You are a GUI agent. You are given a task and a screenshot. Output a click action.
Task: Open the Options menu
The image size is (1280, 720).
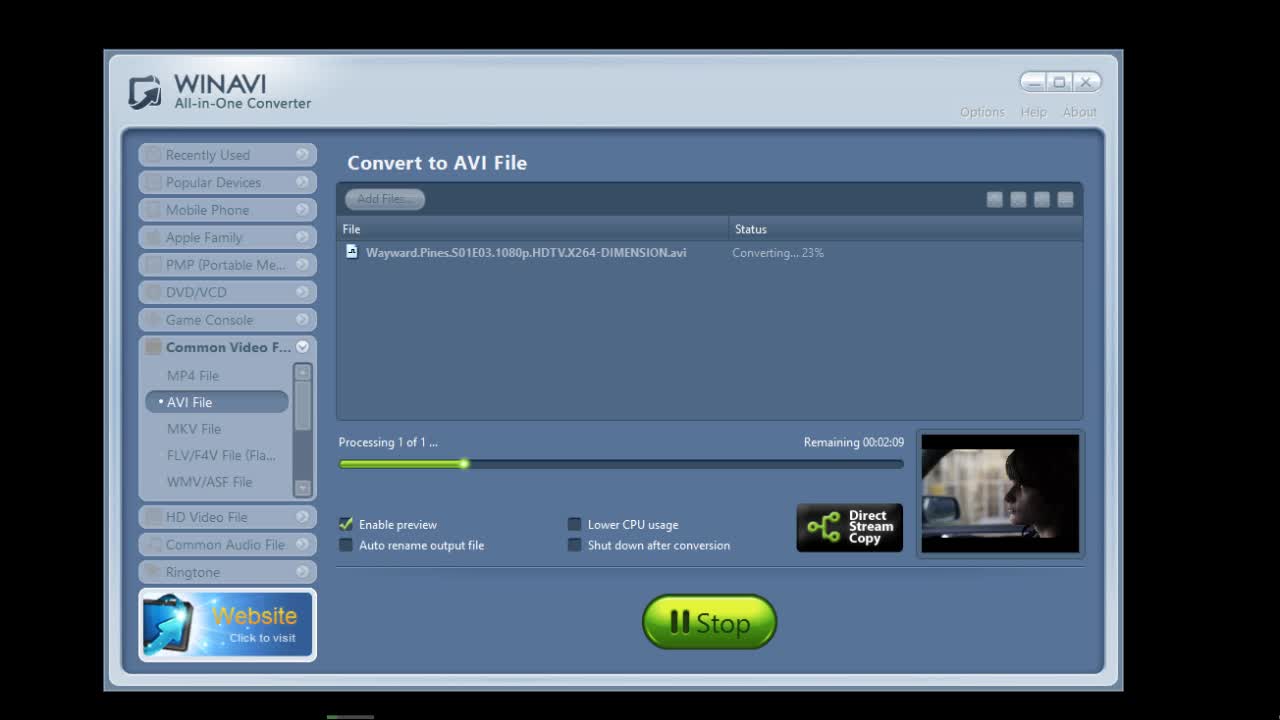coord(982,112)
